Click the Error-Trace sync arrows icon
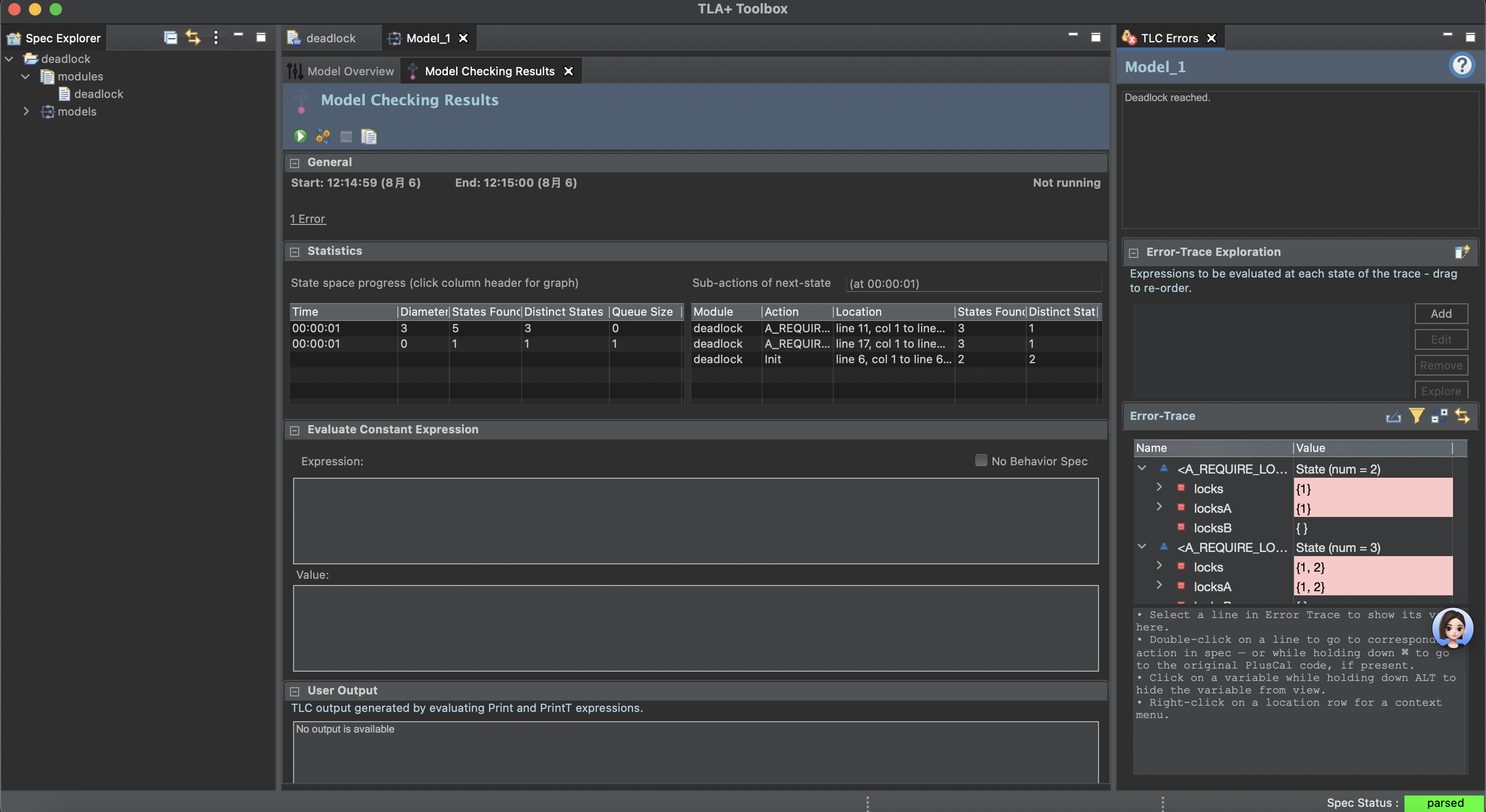Screen dimensions: 1486x812 click(1462, 415)
